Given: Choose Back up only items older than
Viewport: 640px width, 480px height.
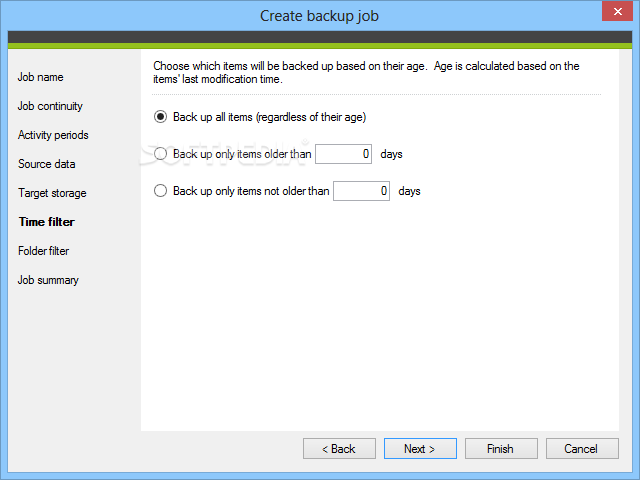Looking at the screenshot, I should click(x=160, y=154).
